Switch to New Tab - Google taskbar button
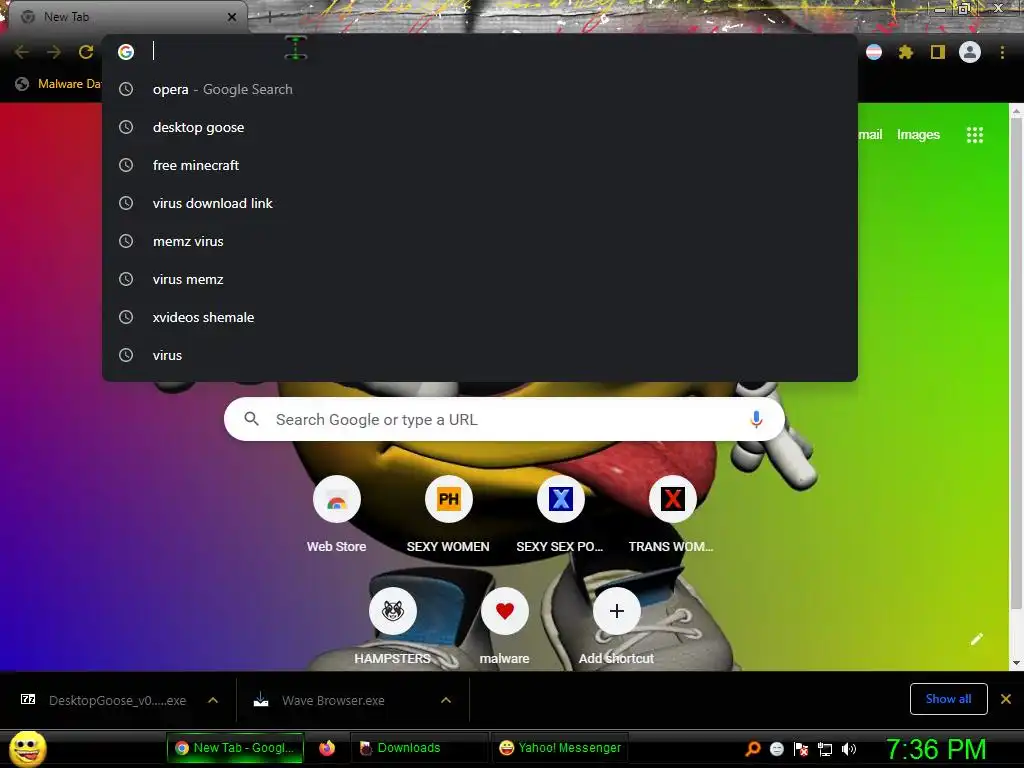Image resolution: width=1024 pixels, height=768 pixels. 235,748
